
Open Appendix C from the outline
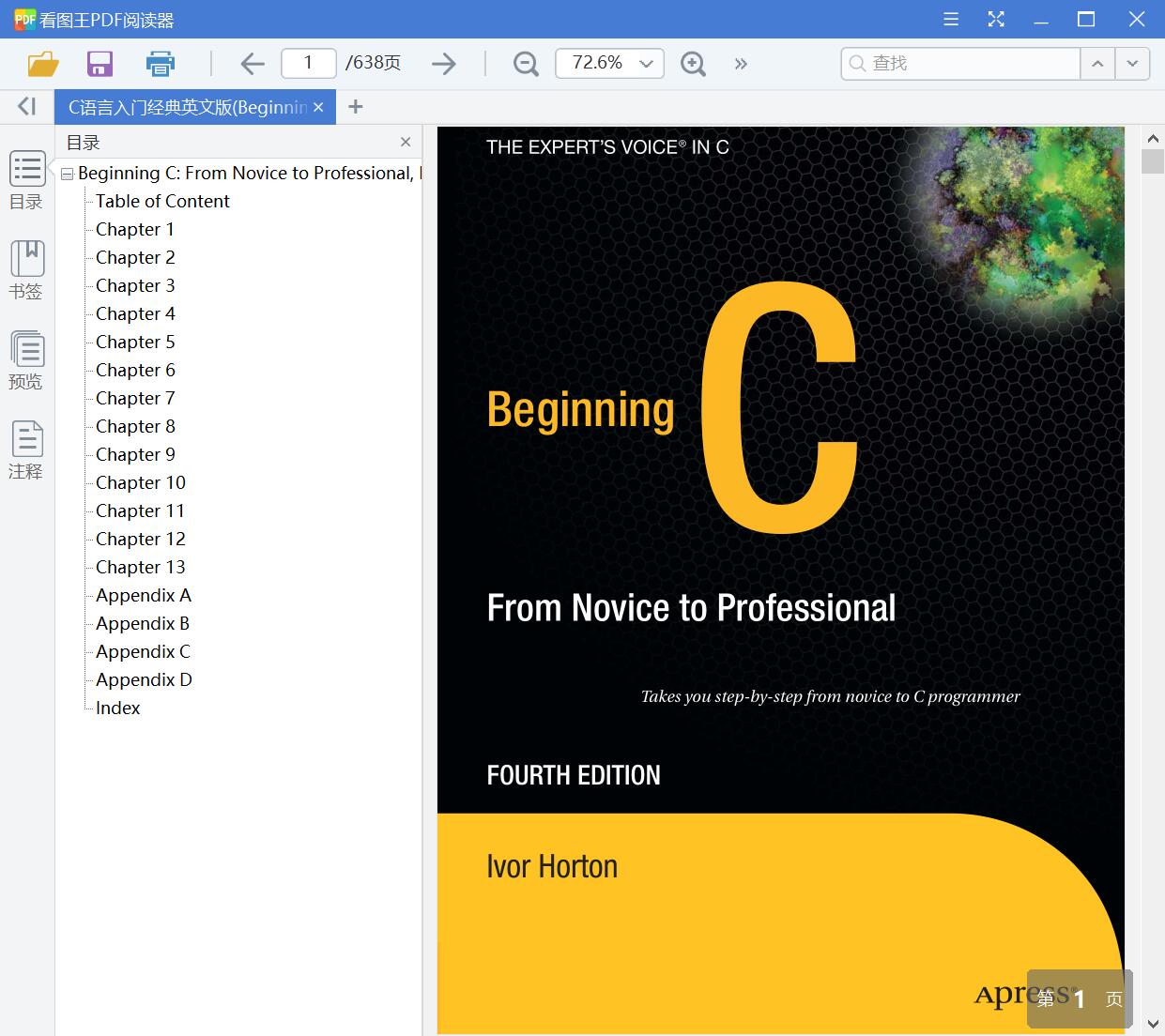pos(143,651)
